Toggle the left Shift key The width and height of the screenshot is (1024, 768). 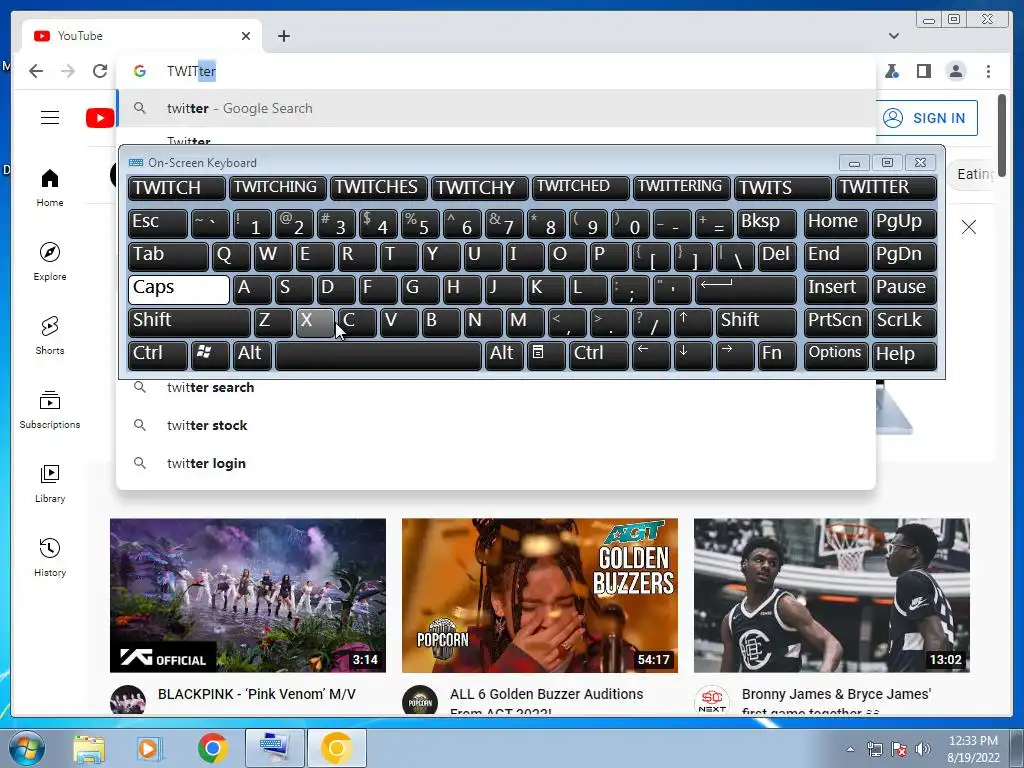pyautogui.click(x=189, y=323)
